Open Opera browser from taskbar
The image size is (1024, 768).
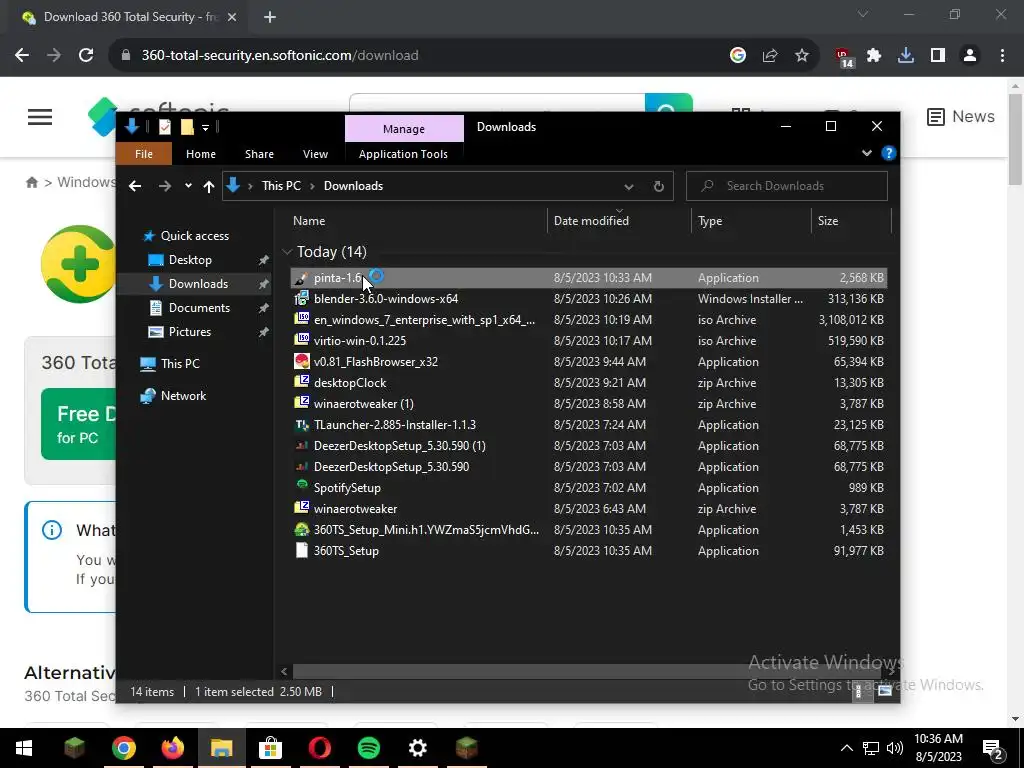[x=320, y=748]
